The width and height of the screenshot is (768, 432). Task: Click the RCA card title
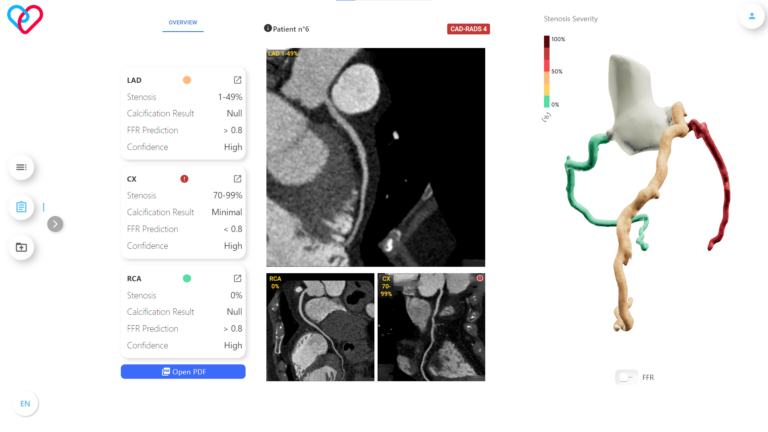134,279
